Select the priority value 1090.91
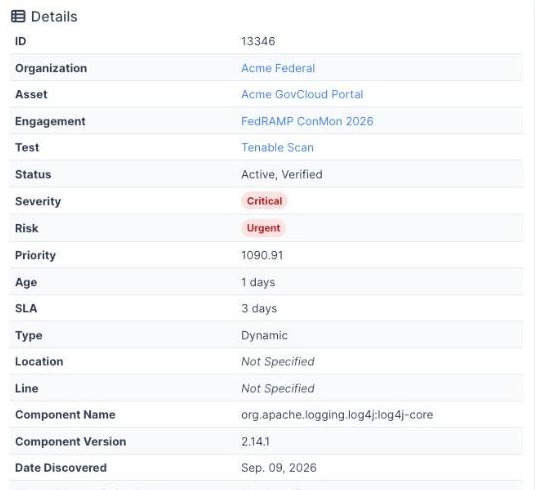The width and height of the screenshot is (535, 490). (262, 255)
